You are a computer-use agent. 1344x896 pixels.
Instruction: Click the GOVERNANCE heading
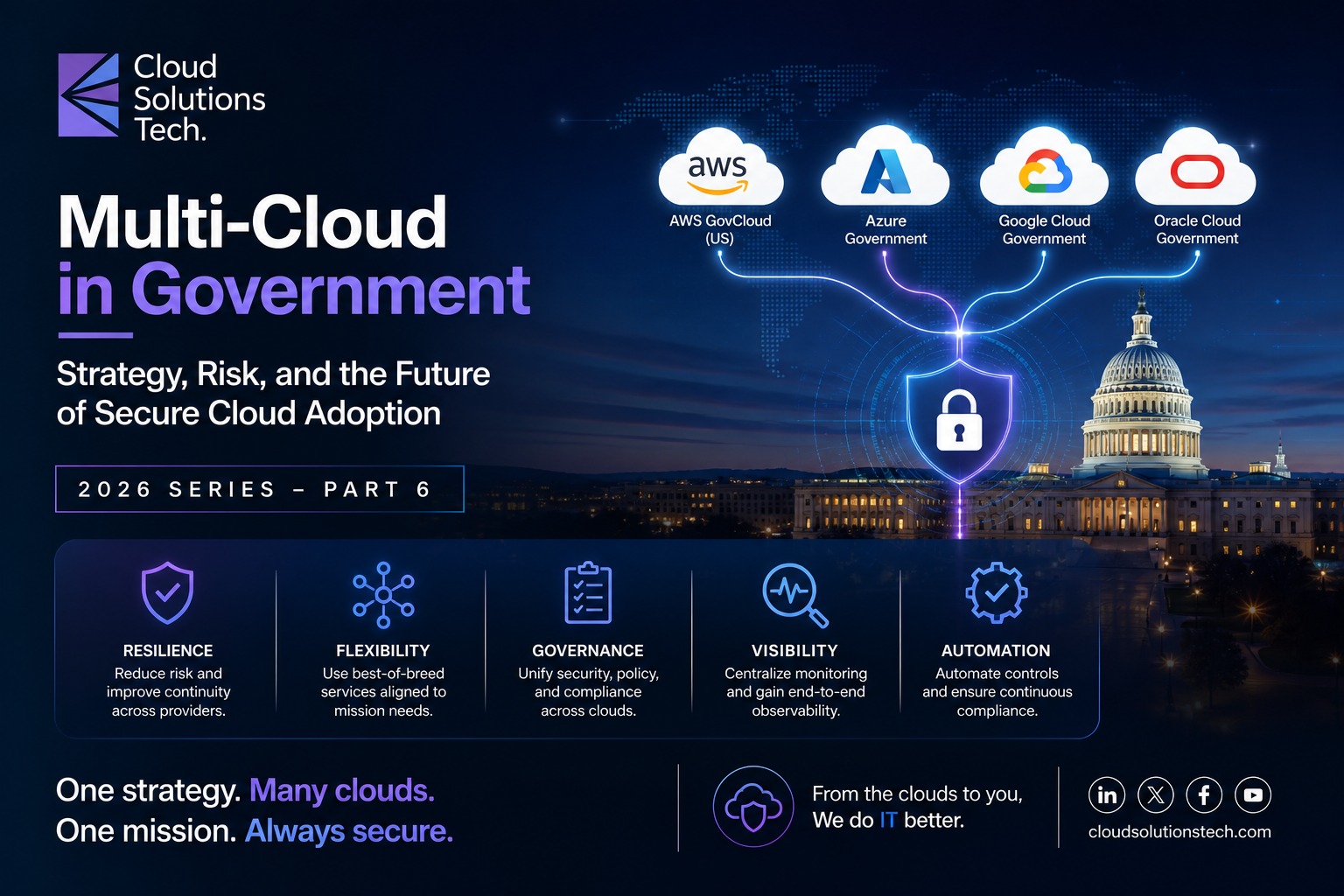(x=588, y=651)
